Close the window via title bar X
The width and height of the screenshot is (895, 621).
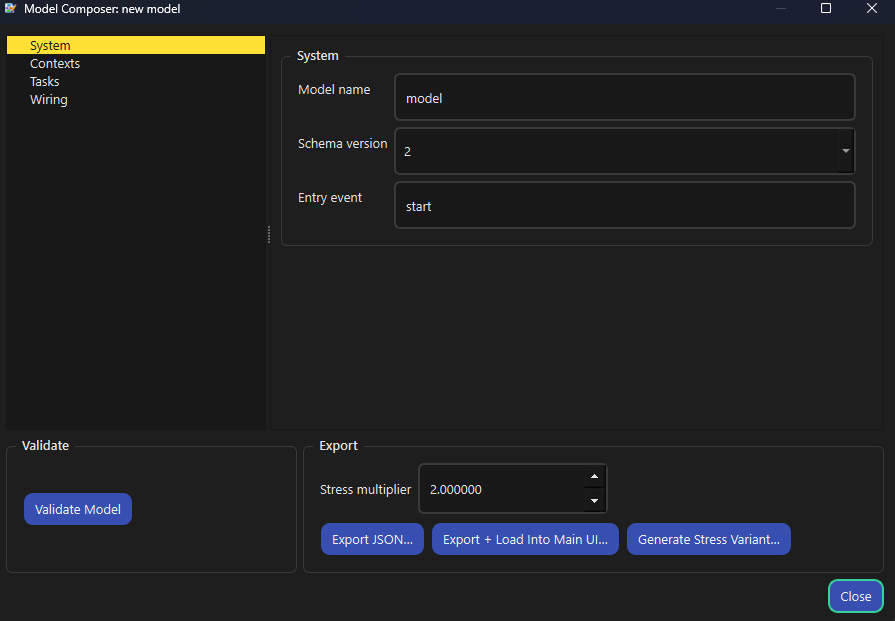(872, 8)
